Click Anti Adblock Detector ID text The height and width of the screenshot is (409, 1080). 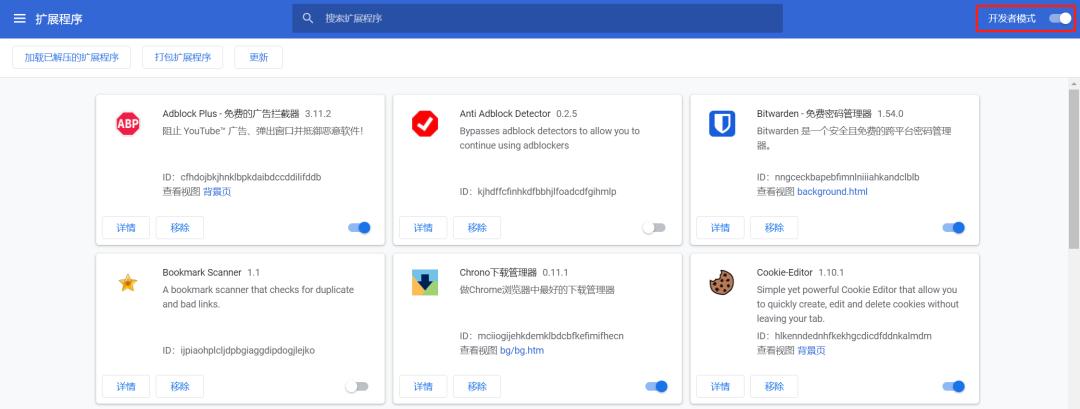point(538,191)
